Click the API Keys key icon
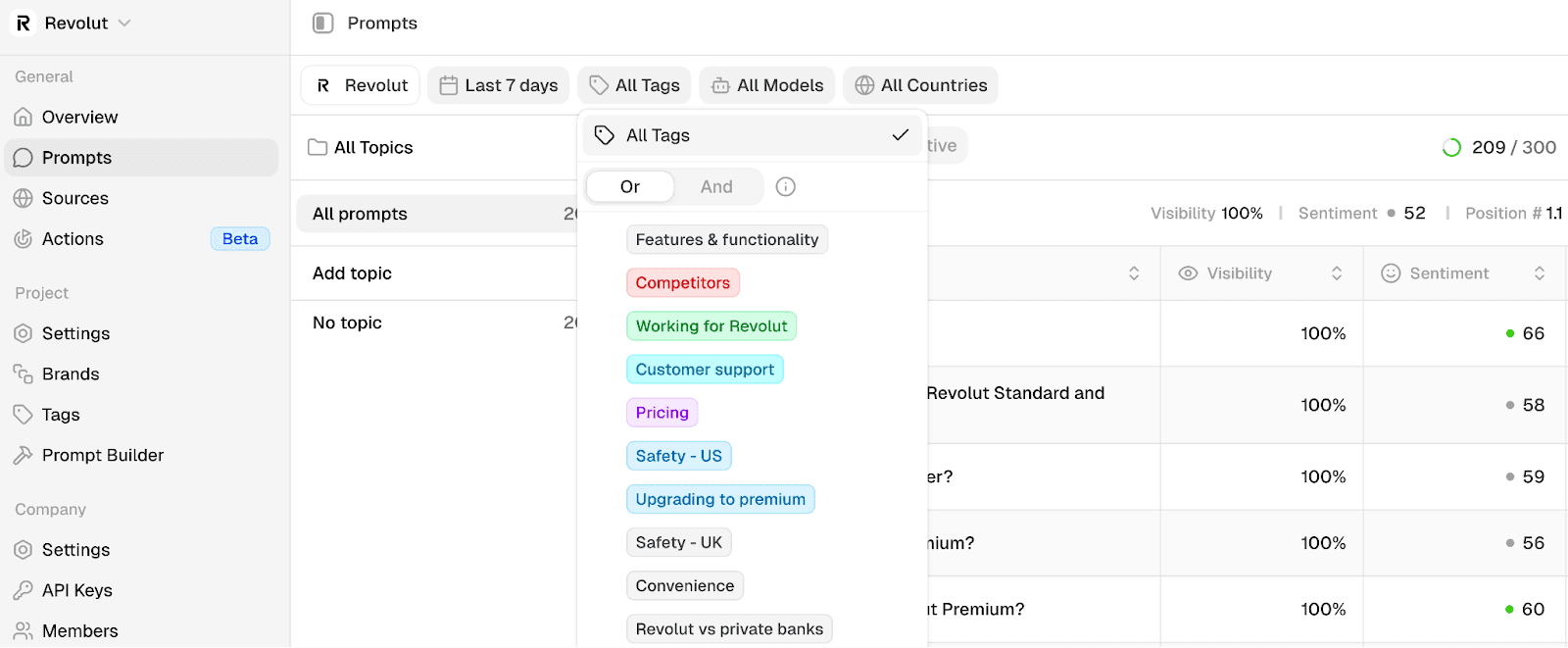The height and width of the screenshot is (648, 1568). point(24,590)
